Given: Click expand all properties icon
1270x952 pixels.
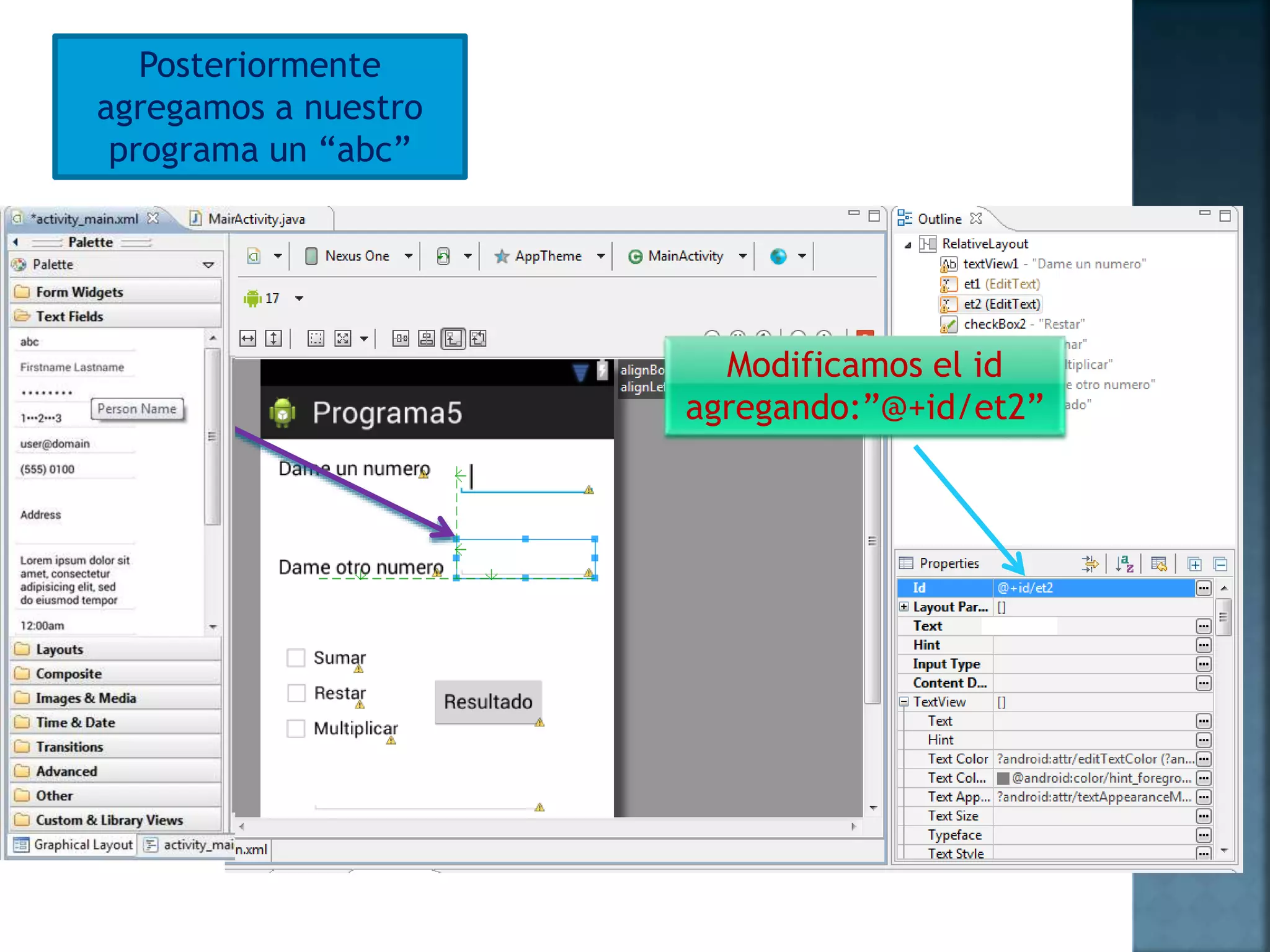Looking at the screenshot, I should [x=1194, y=564].
